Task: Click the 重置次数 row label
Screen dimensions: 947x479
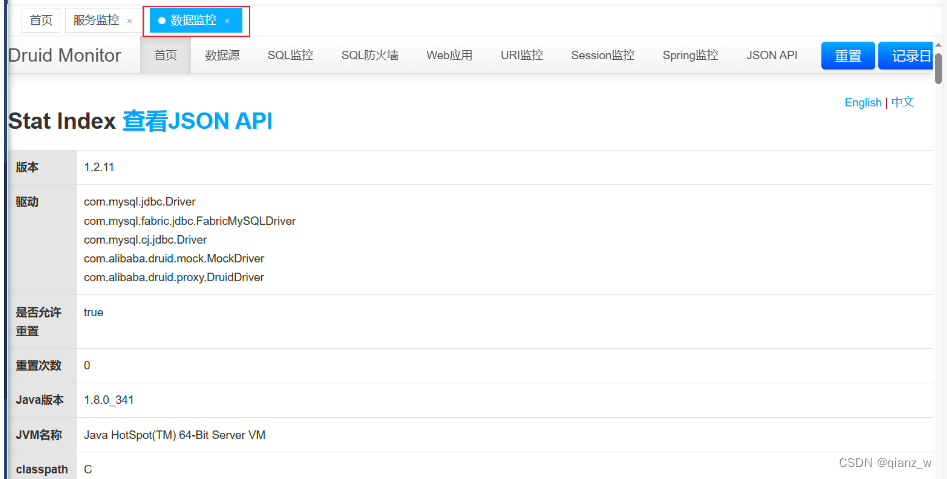Action: (x=39, y=365)
